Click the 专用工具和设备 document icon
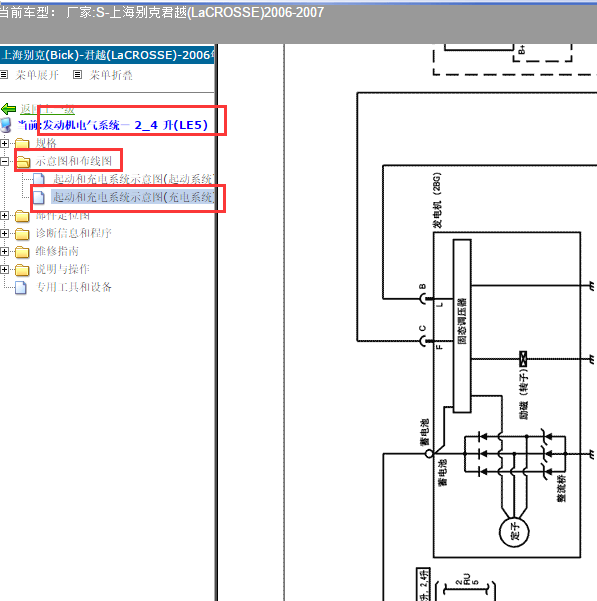Image resolution: width=597 pixels, height=601 pixels. click(x=21, y=287)
